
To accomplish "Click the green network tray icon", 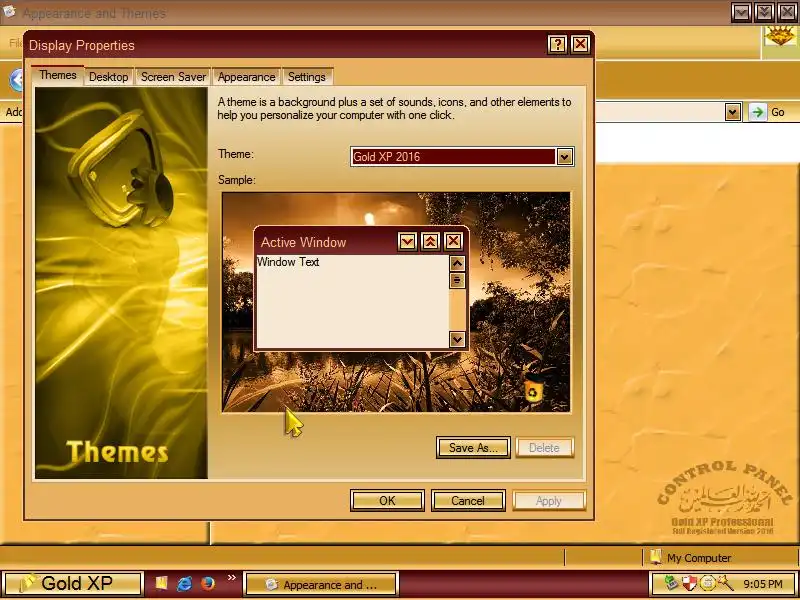I will coord(671,583).
